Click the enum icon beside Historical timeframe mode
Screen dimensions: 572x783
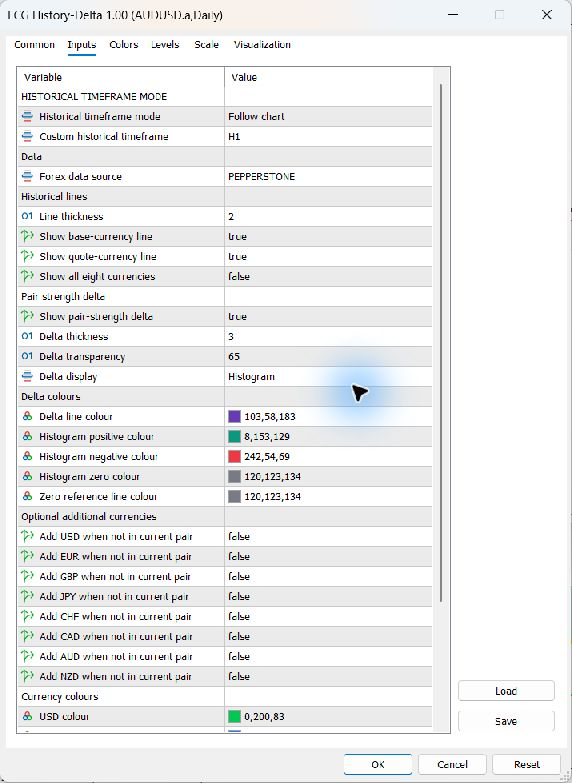tap(27, 116)
